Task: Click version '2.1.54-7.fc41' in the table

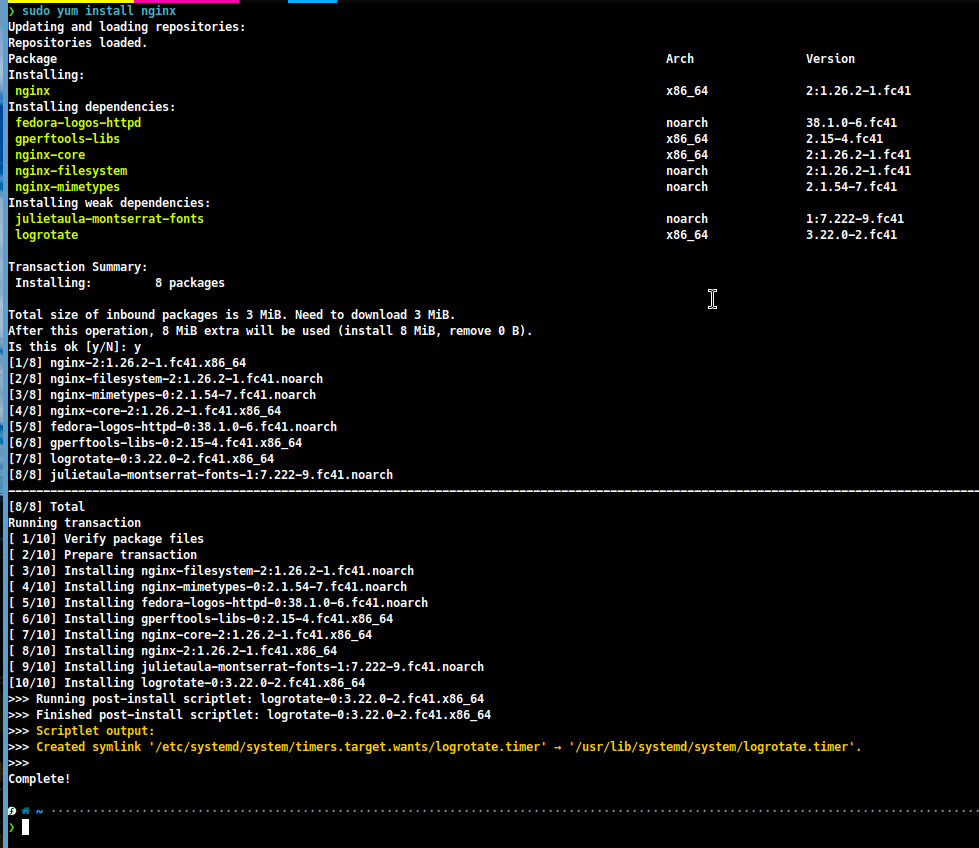Action: point(851,187)
